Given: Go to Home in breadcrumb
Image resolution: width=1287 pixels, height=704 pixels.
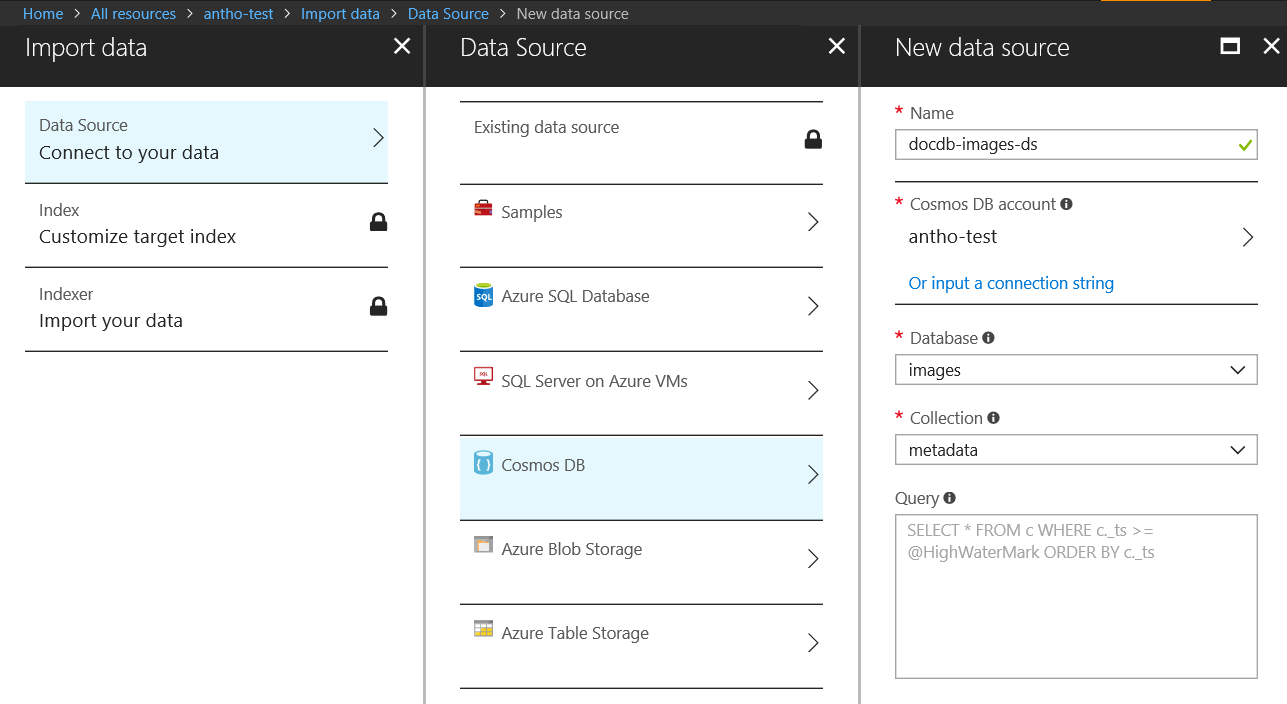Looking at the screenshot, I should pos(43,14).
